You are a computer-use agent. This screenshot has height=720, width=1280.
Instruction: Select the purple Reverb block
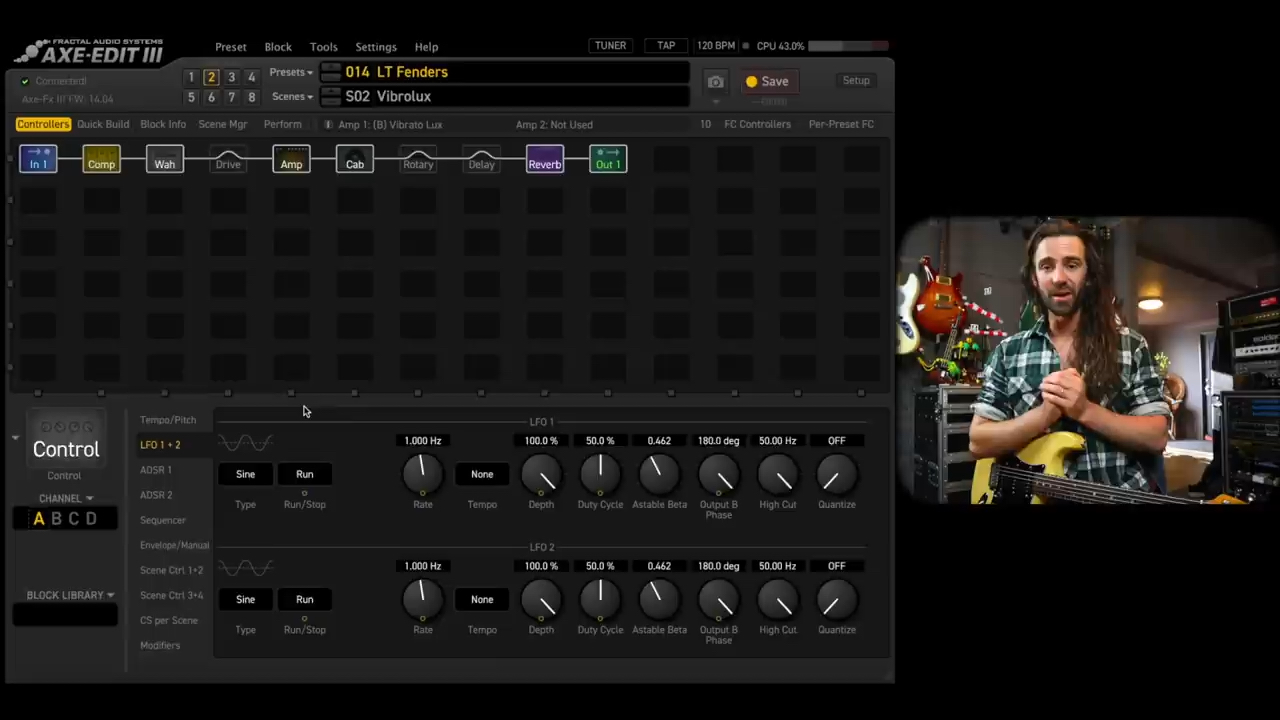point(545,159)
